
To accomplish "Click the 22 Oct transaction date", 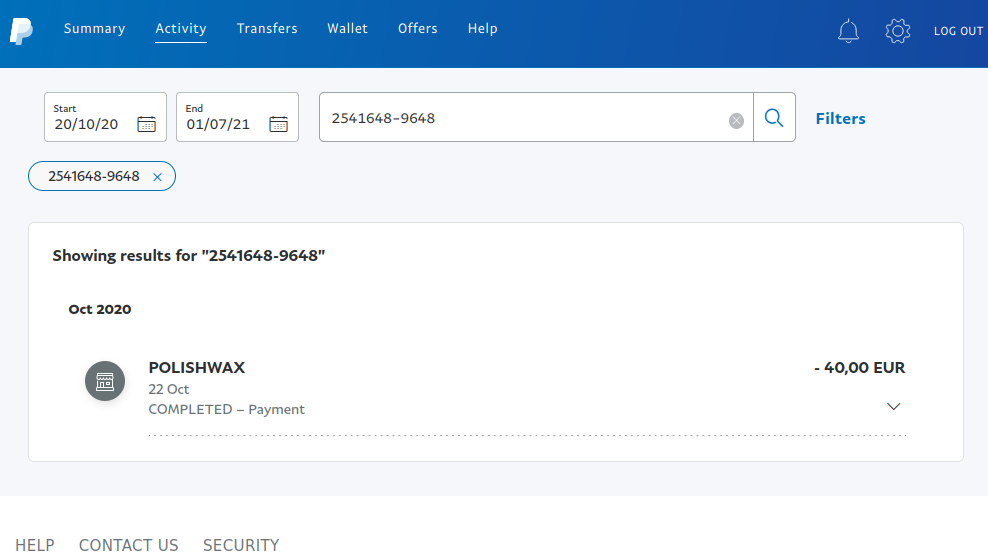I will tap(169, 389).
